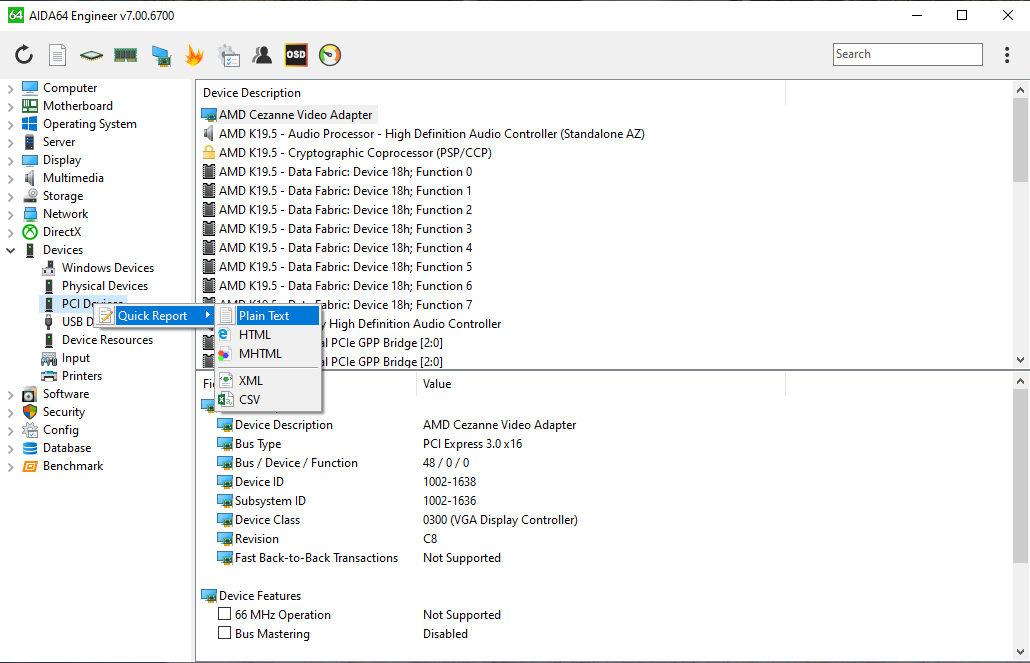Expand the Software tree node
1030x663 pixels.
click(x=11, y=394)
